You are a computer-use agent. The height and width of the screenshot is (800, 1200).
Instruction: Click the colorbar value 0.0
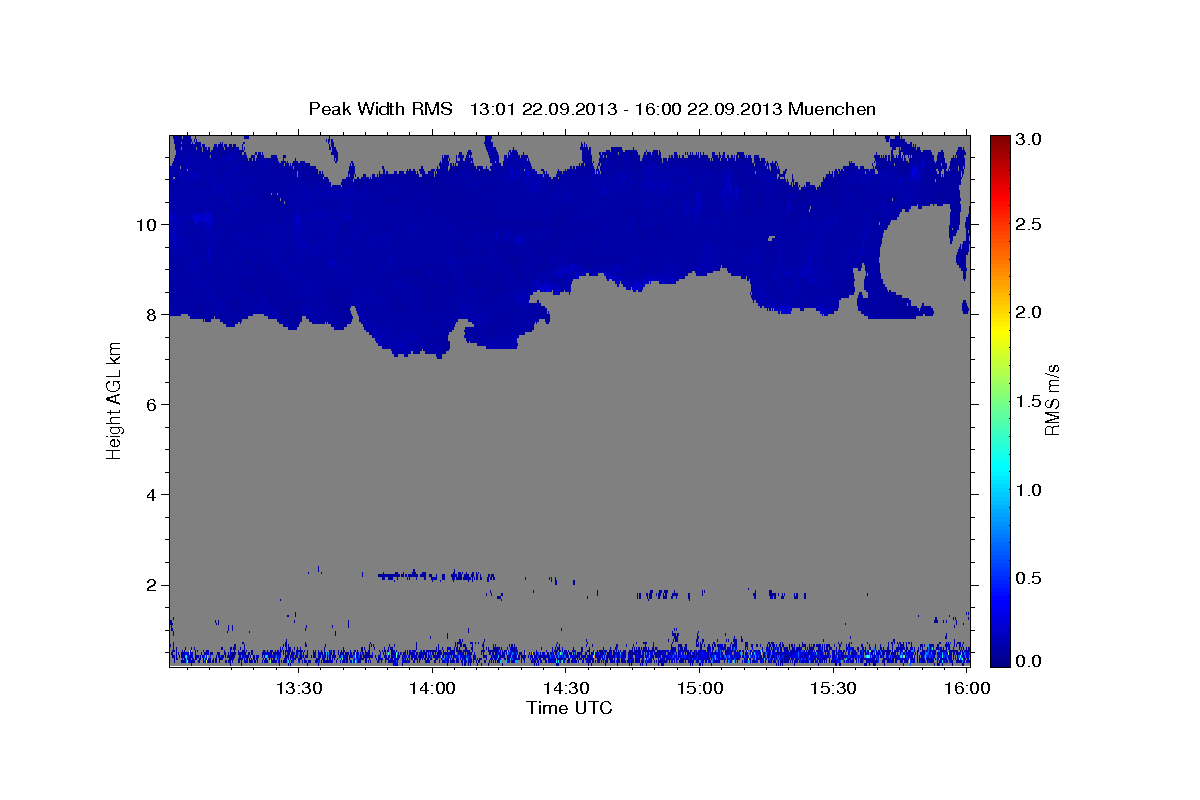coord(1029,661)
